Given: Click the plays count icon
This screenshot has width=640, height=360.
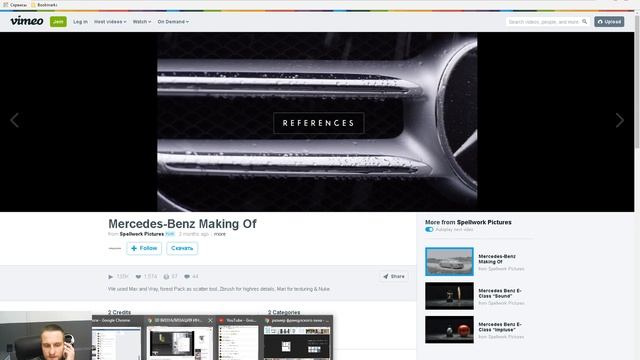Looking at the screenshot, I should tap(111, 277).
